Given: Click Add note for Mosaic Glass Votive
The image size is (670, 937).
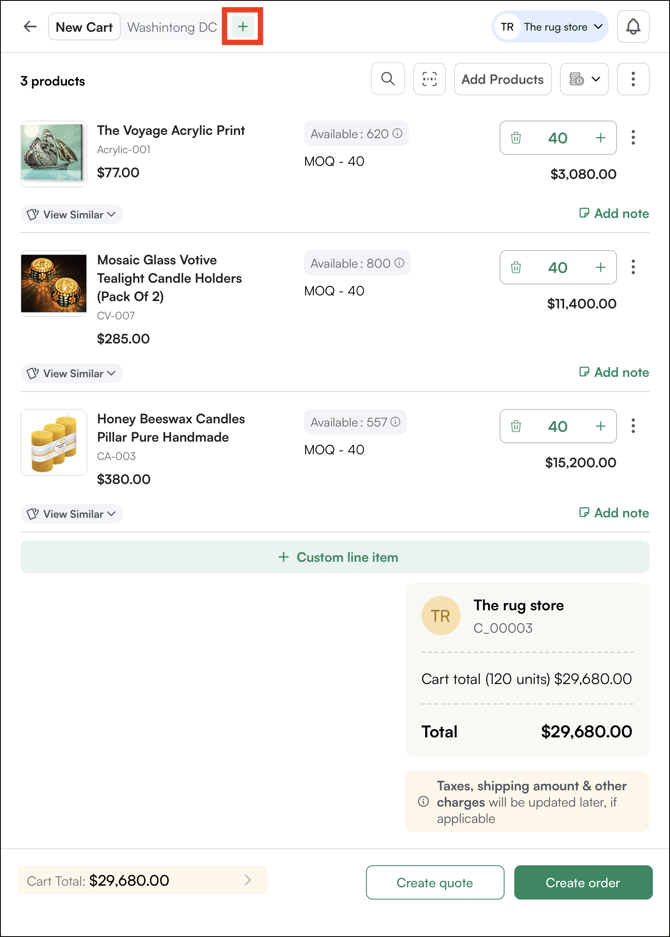Looking at the screenshot, I should [x=614, y=372].
